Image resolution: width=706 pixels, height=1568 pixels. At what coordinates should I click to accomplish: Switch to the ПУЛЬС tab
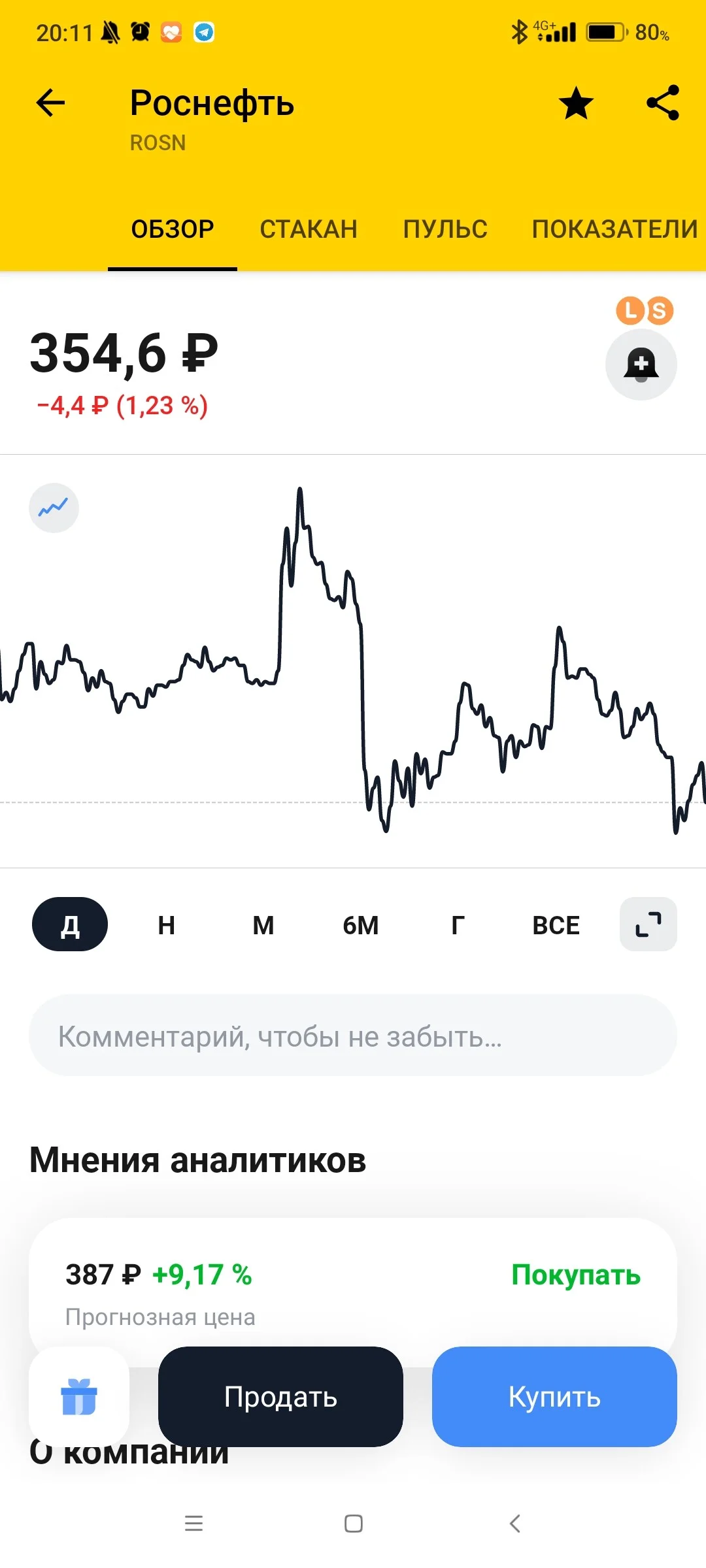445,229
